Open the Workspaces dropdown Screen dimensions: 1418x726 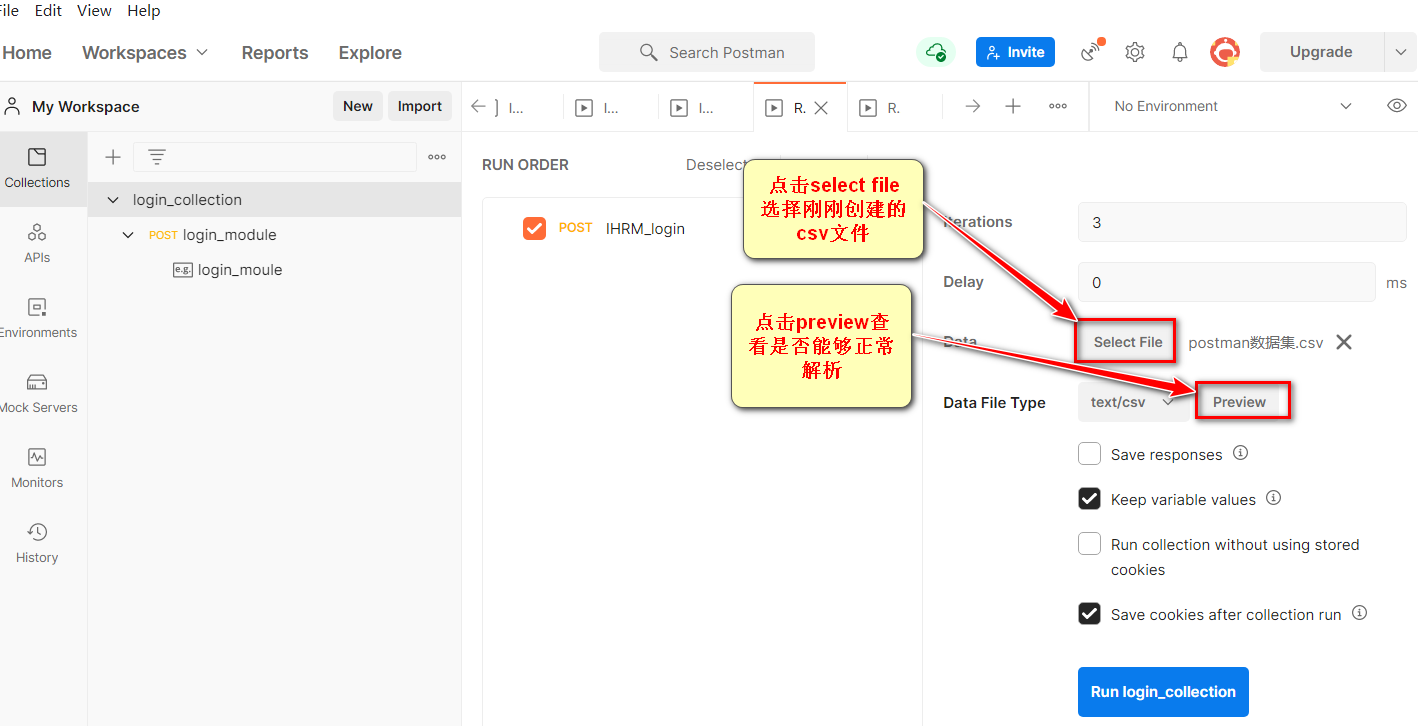click(145, 52)
